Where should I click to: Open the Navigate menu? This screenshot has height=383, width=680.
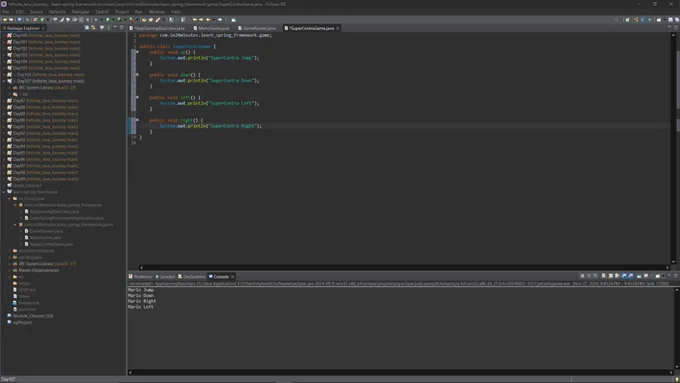pos(80,12)
